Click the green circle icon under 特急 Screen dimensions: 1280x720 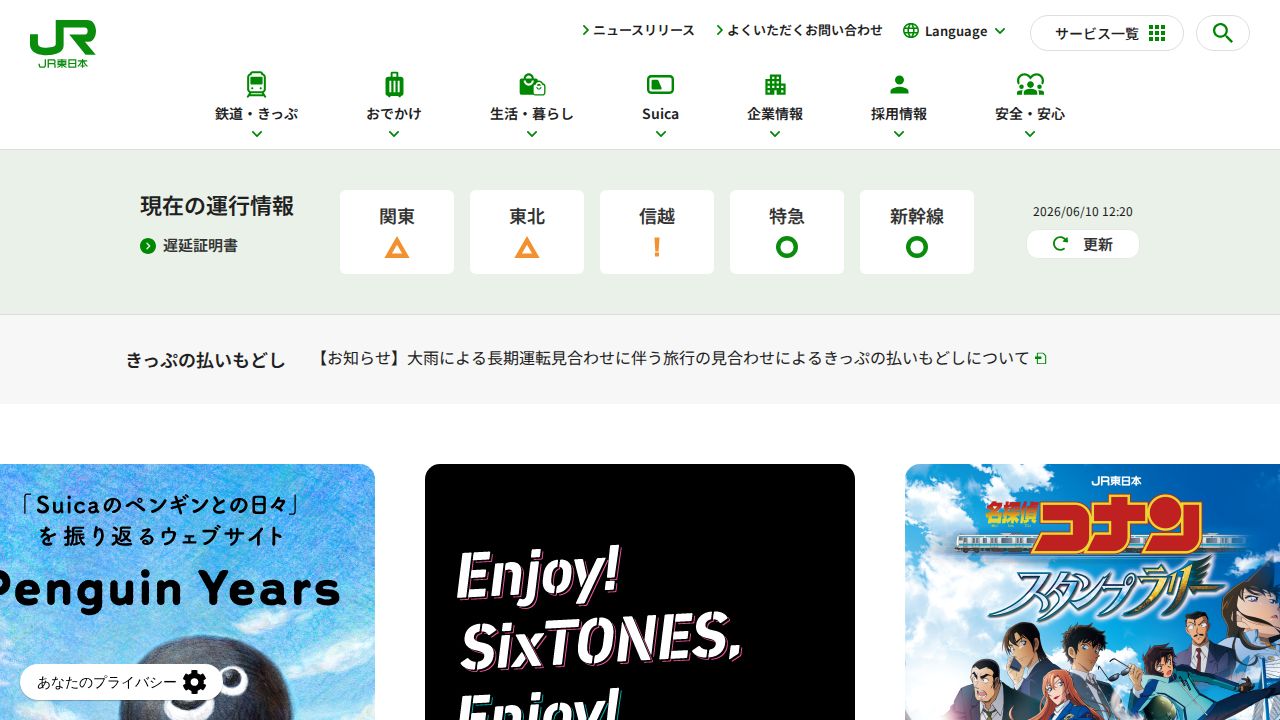[x=787, y=247]
